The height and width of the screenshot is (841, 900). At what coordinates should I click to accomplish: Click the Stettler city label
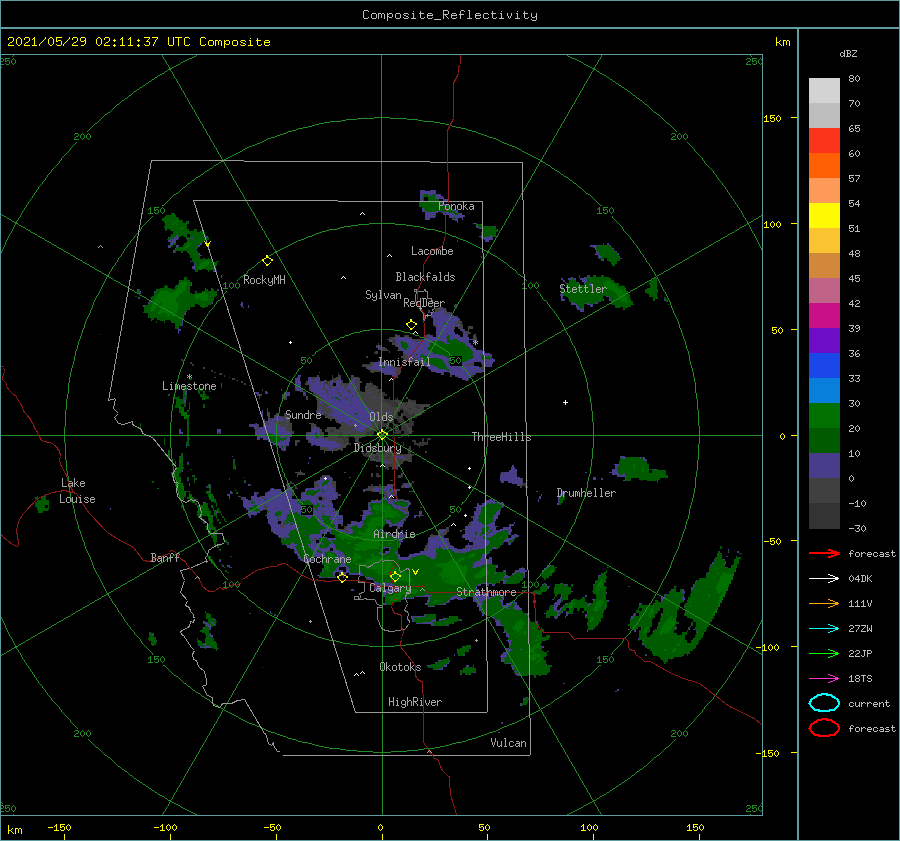coord(583,289)
